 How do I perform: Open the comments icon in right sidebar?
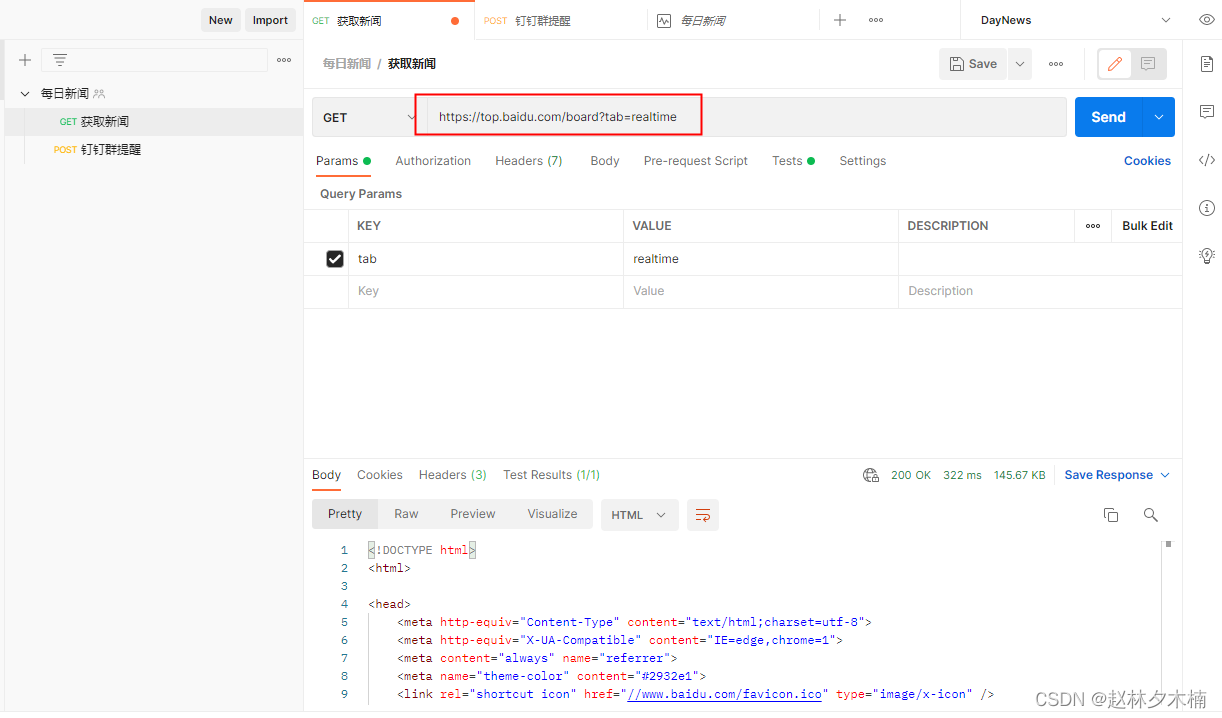pyautogui.click(x=1207, y=111)
